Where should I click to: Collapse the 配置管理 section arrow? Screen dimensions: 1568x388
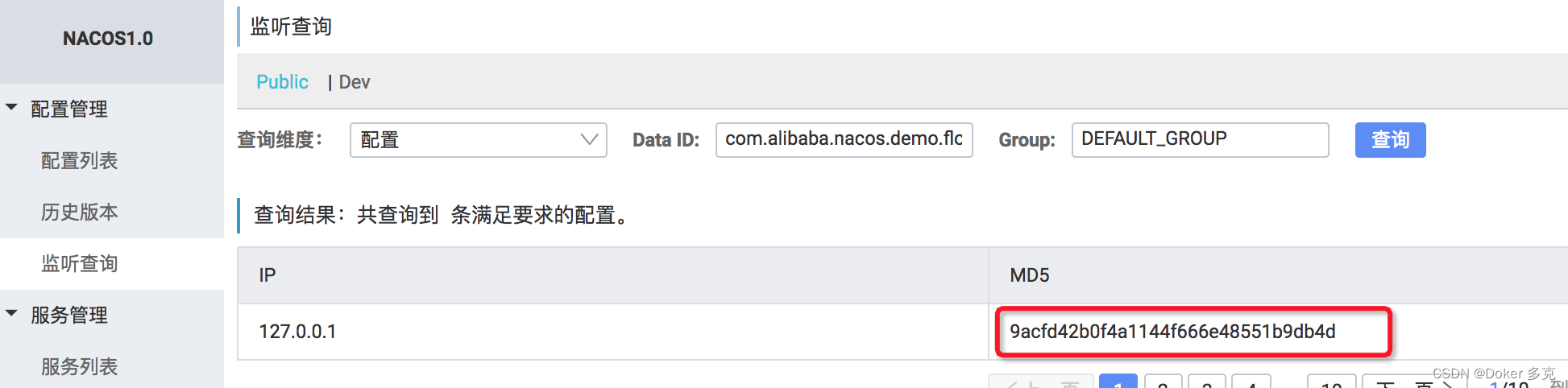[11, 107]
